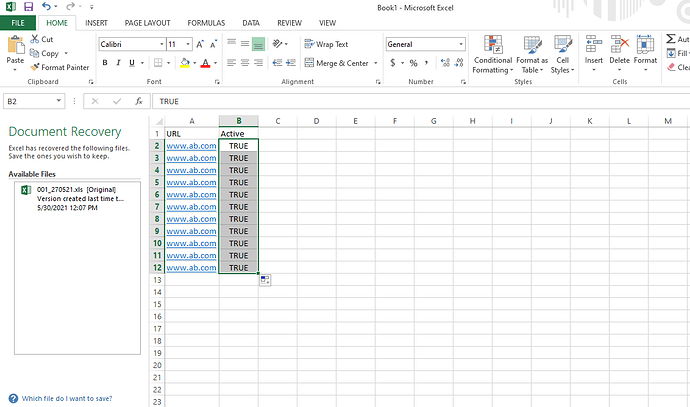Click the Undo arrow icon

tap(46, 7)
